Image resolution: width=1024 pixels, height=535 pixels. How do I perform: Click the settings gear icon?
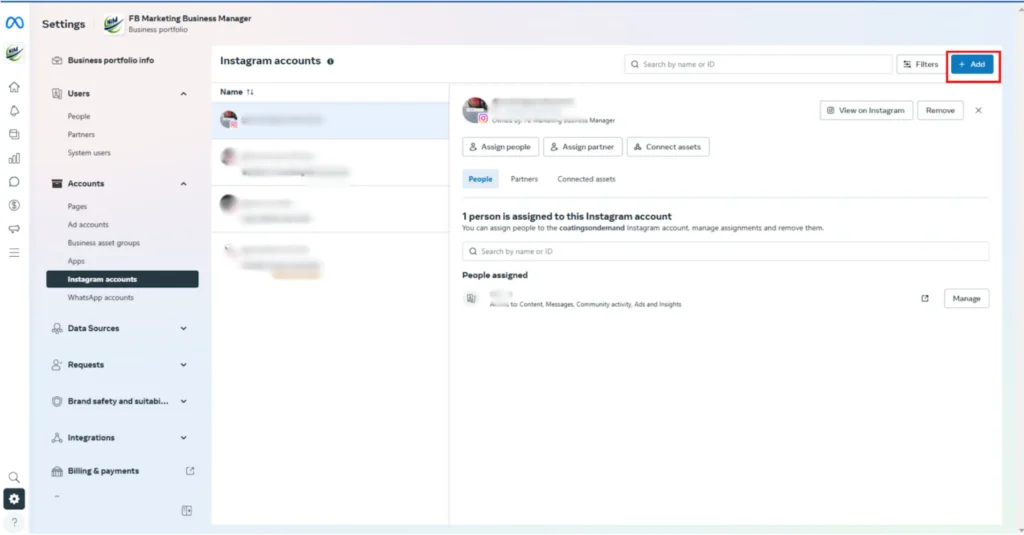pos(14,499)
